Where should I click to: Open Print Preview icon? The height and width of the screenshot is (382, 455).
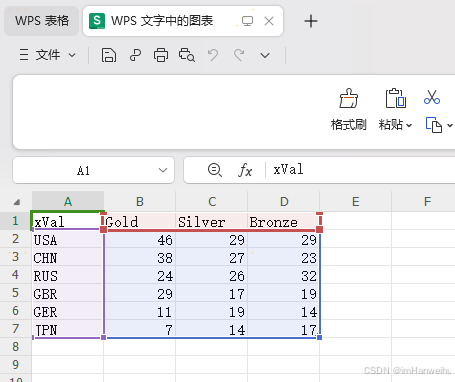187,55
